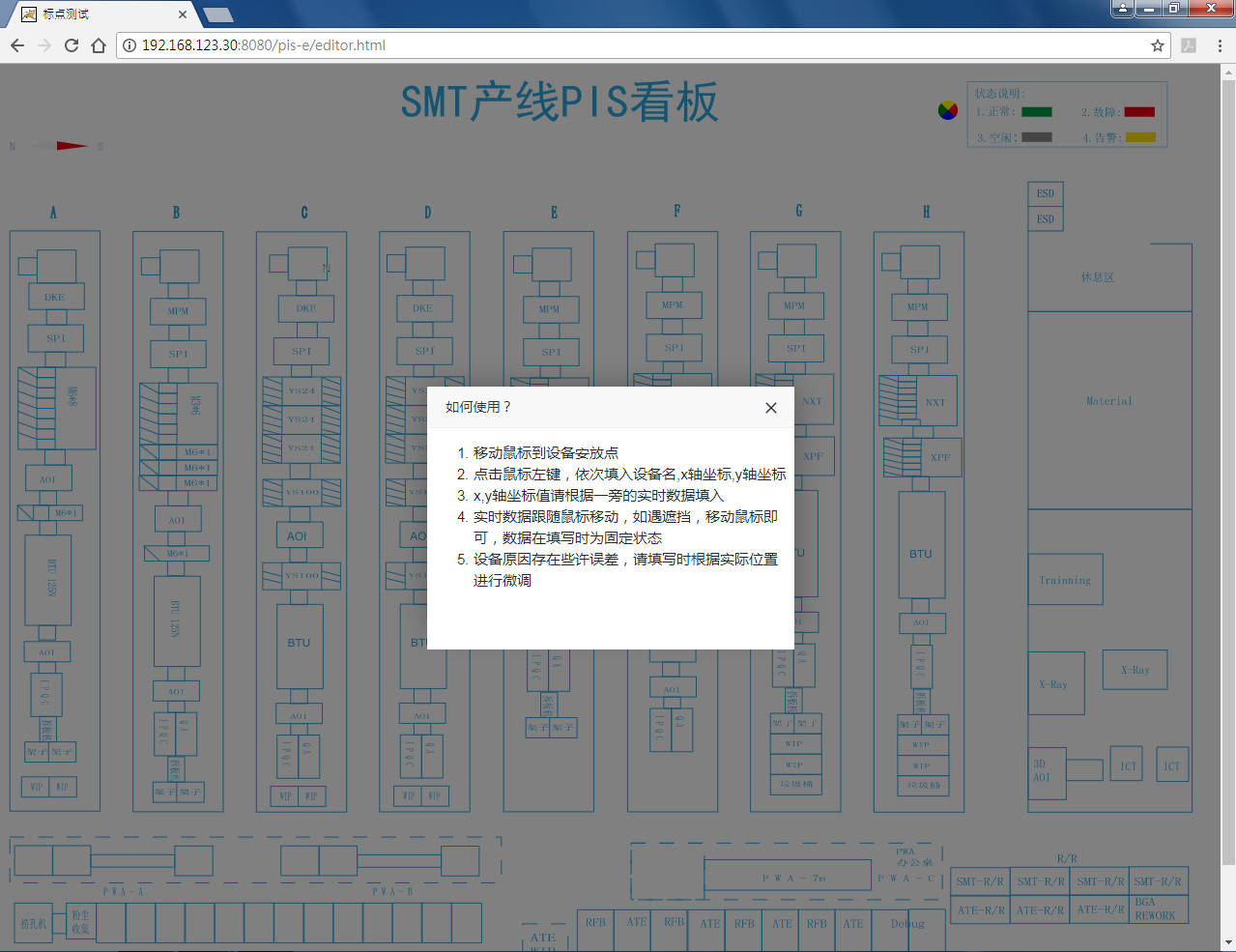Open the browser home page
The image size is (1236, 952).
point(99,45)
